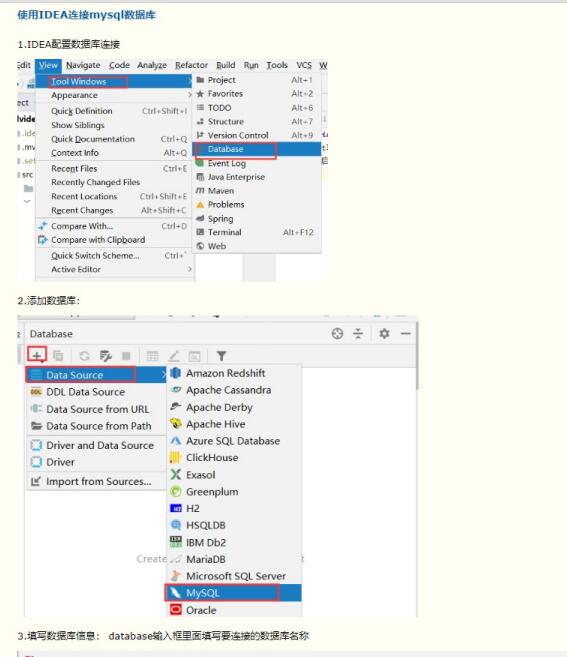Choose the H2 data source
The width and height of the screenshot is (567, 657).
coord(234,509)
